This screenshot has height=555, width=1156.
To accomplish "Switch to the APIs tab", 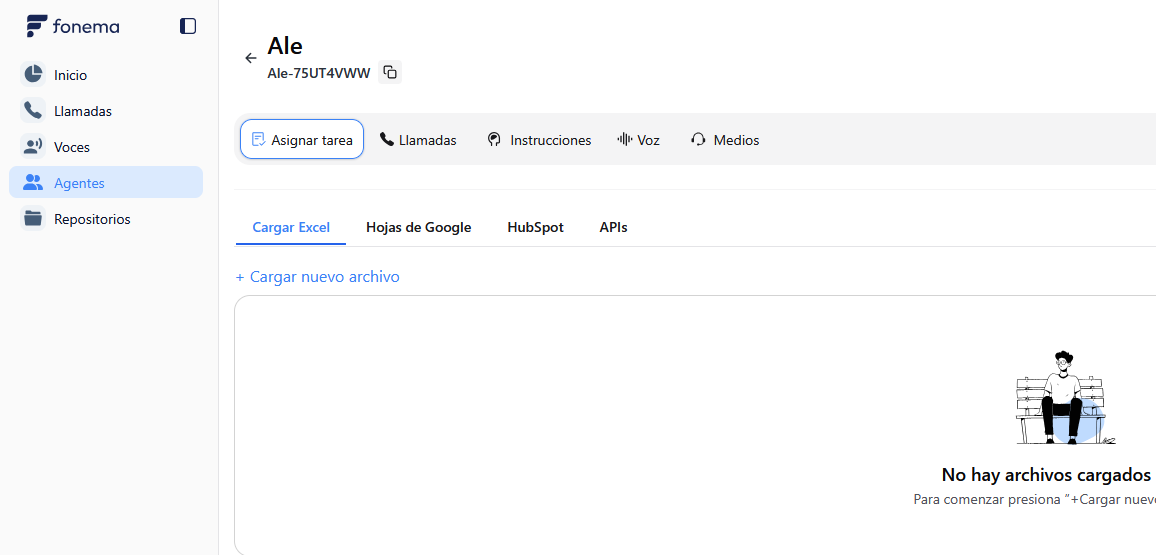I will point(613,227).
